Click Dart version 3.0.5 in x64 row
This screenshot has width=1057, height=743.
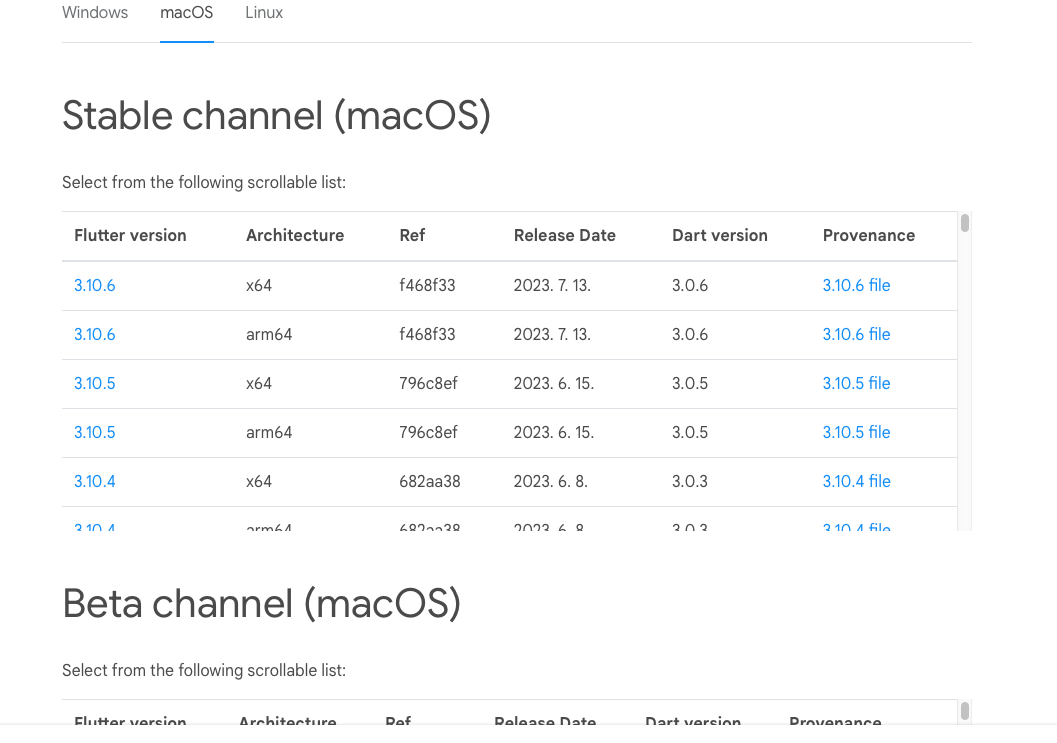pos(690,384)
